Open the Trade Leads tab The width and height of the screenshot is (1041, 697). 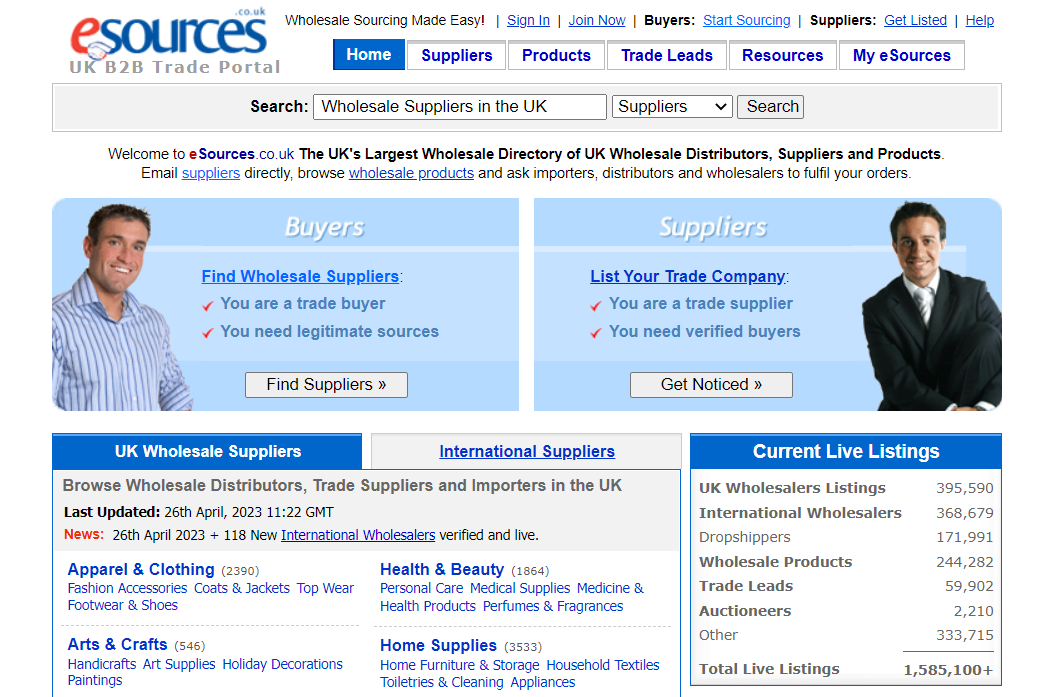pyautogui.click(x=666, y=55)
